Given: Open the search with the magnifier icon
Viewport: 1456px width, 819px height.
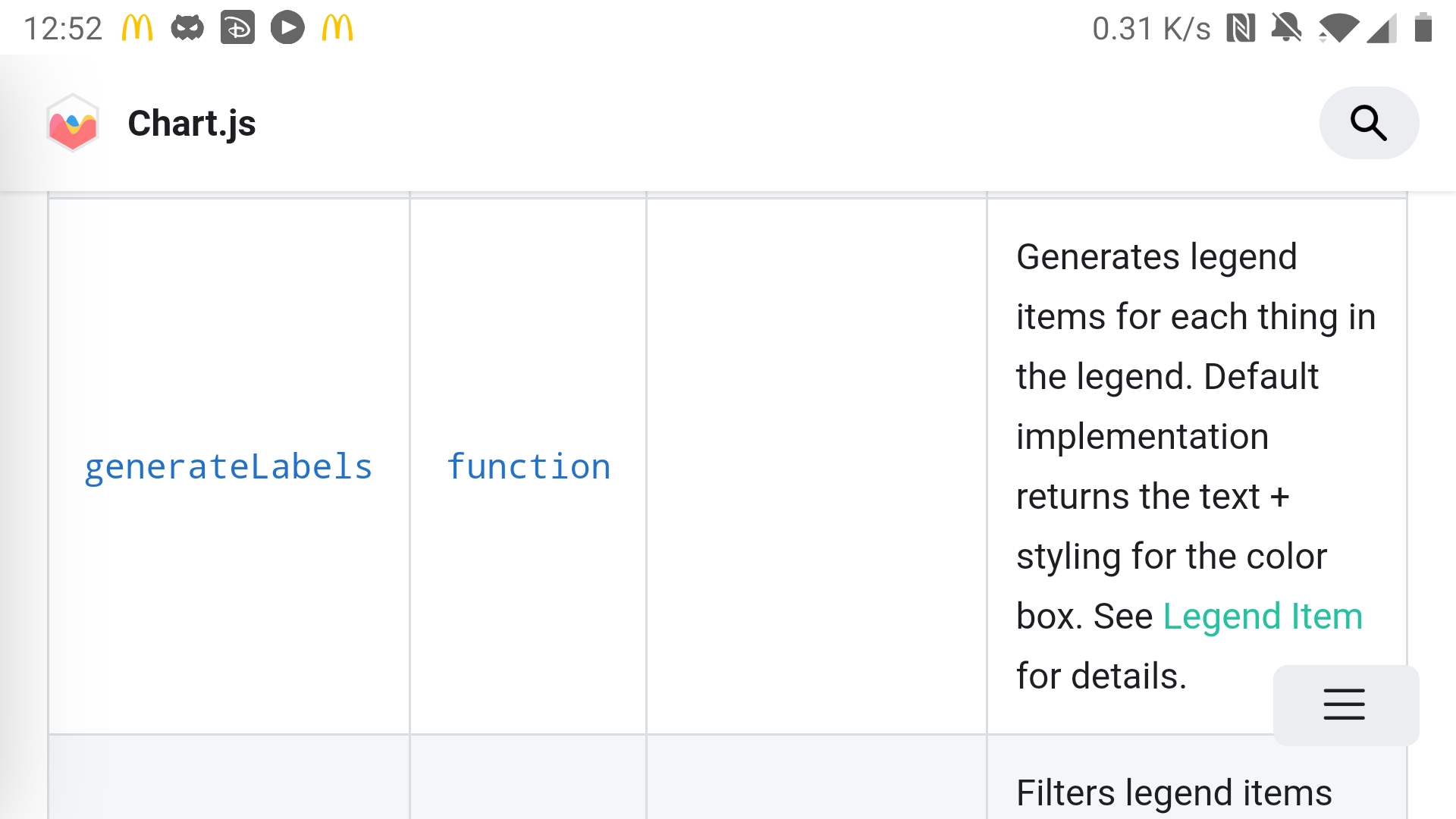Looking at the screenshot, I should click(1368, 122).
